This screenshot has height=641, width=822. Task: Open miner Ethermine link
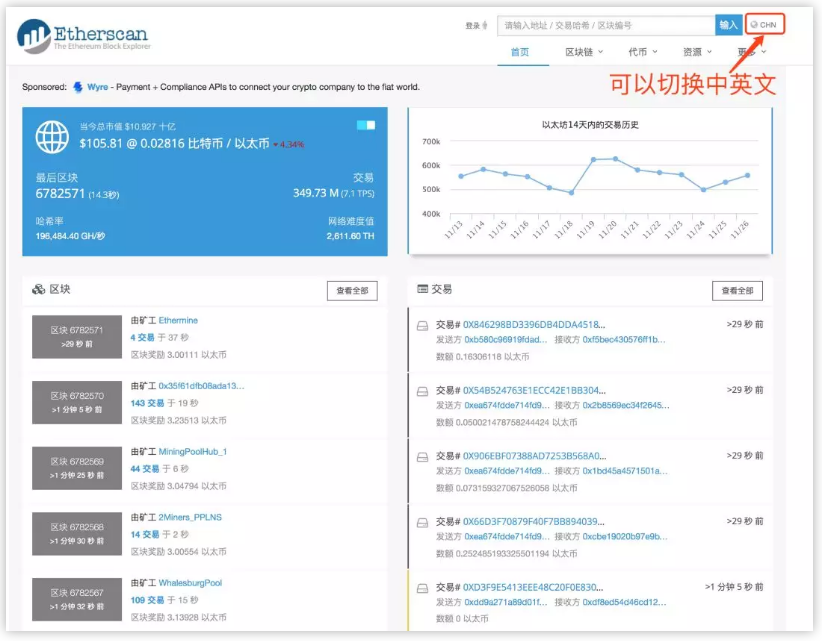pyautogui.click(x=178, y=320)
